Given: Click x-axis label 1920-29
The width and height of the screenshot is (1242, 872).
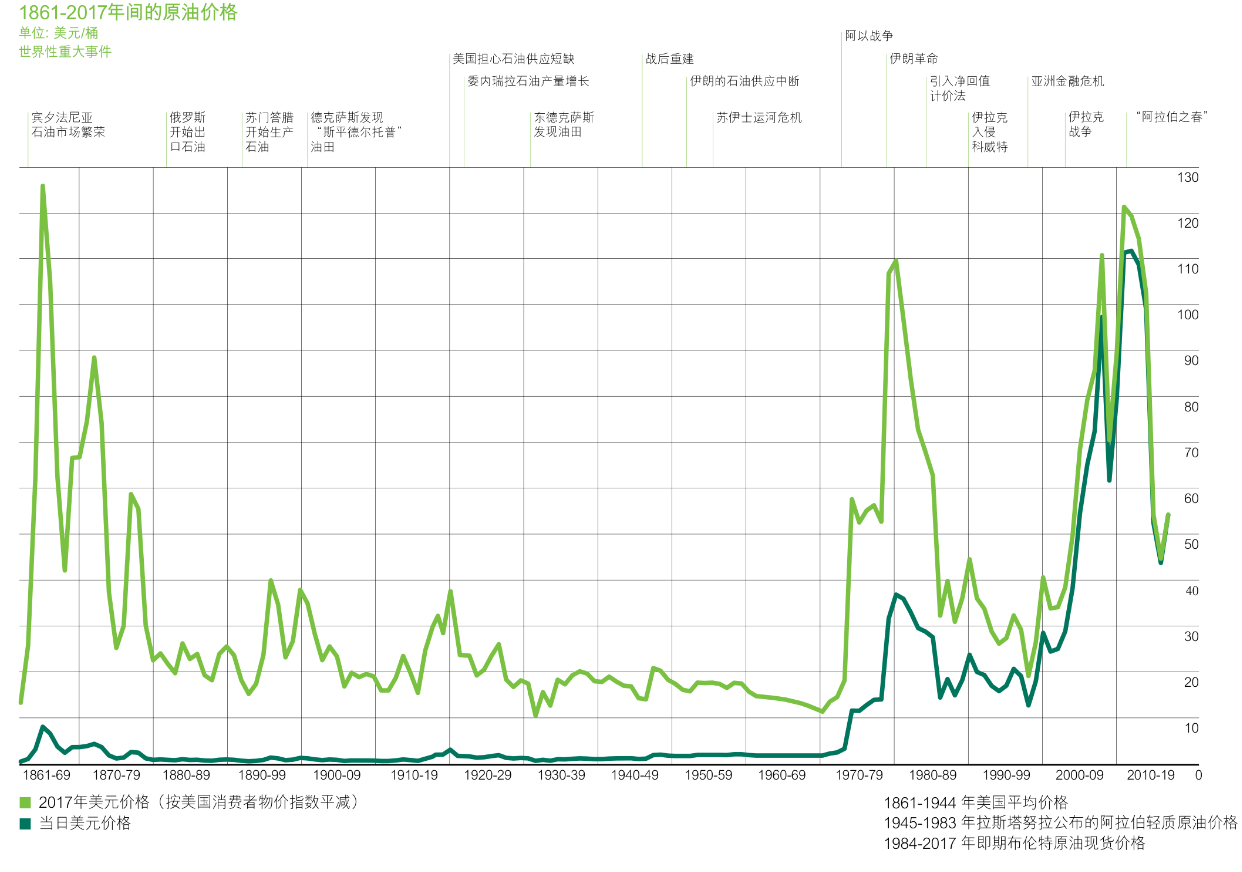Looking at the screenshot, I should [x=488, y=775].
